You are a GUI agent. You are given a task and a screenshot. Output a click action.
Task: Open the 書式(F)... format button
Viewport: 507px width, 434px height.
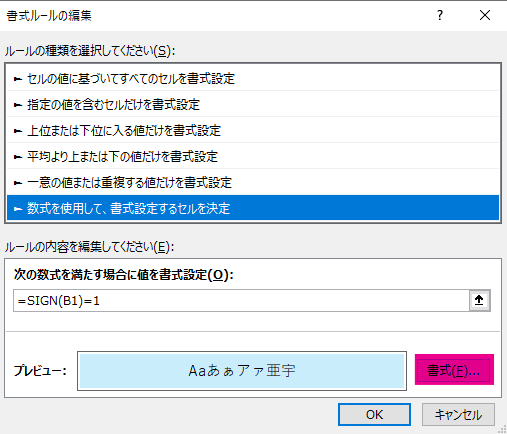(454, 370)
